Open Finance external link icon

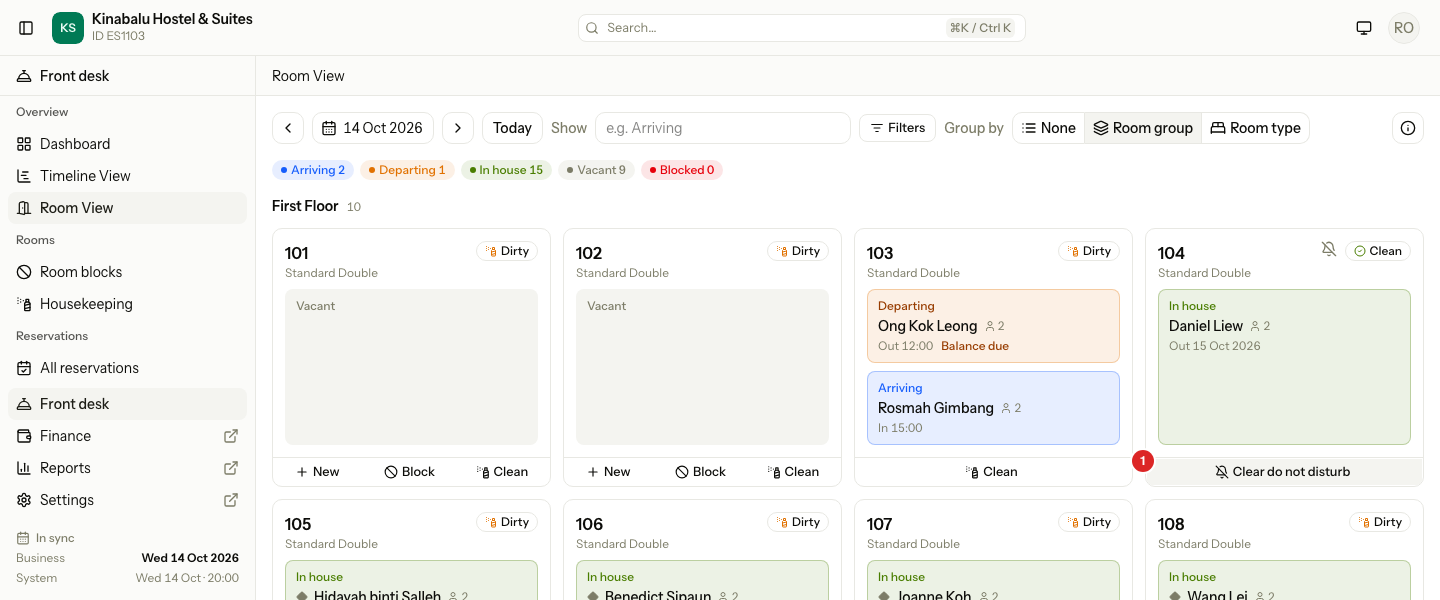pos(231,436)
